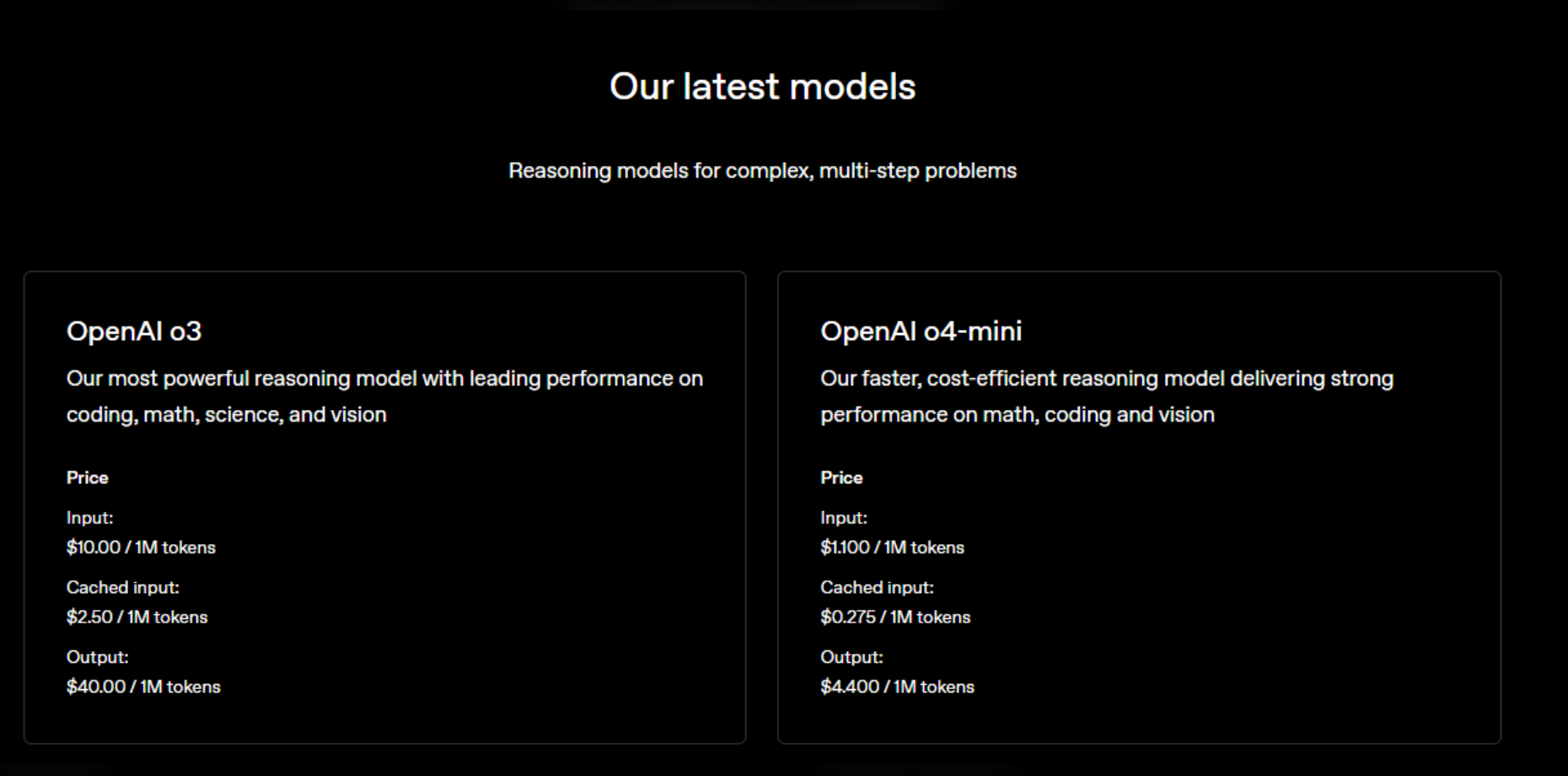The image size is (1568, 776).
Task: Select the Price label in o3 card
Action: 88,477
